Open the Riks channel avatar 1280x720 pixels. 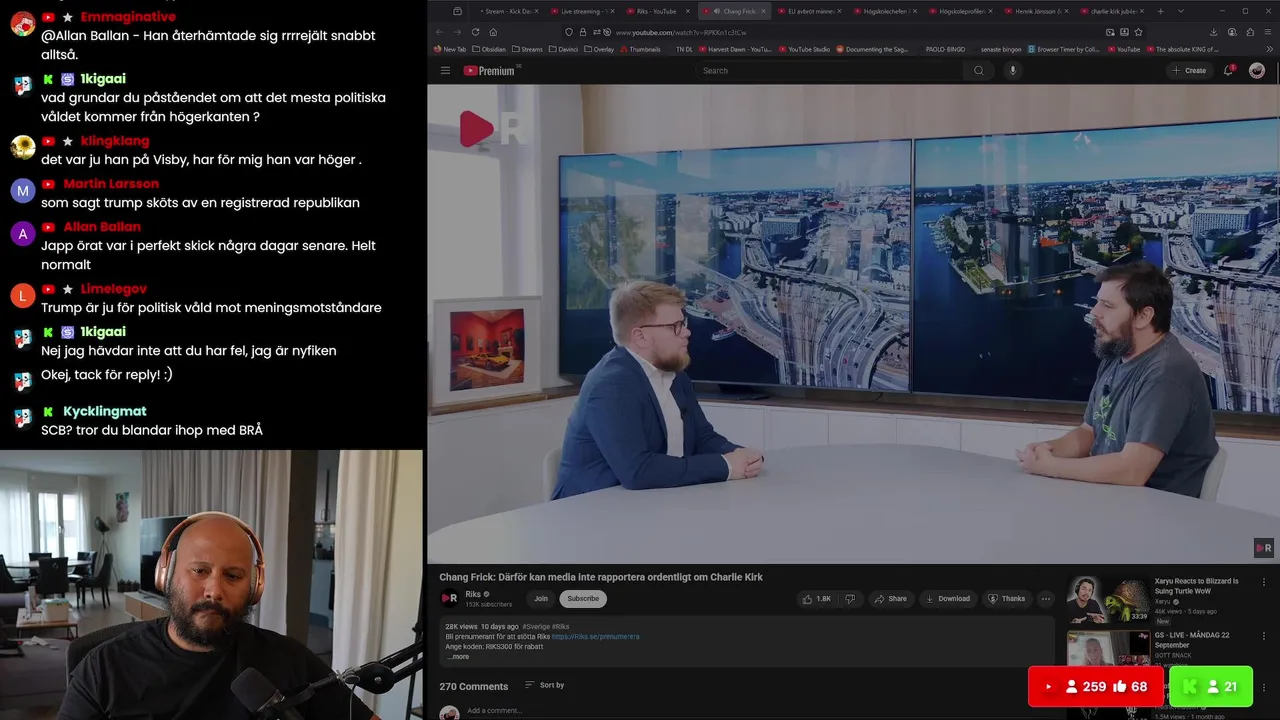pos(450,599)
